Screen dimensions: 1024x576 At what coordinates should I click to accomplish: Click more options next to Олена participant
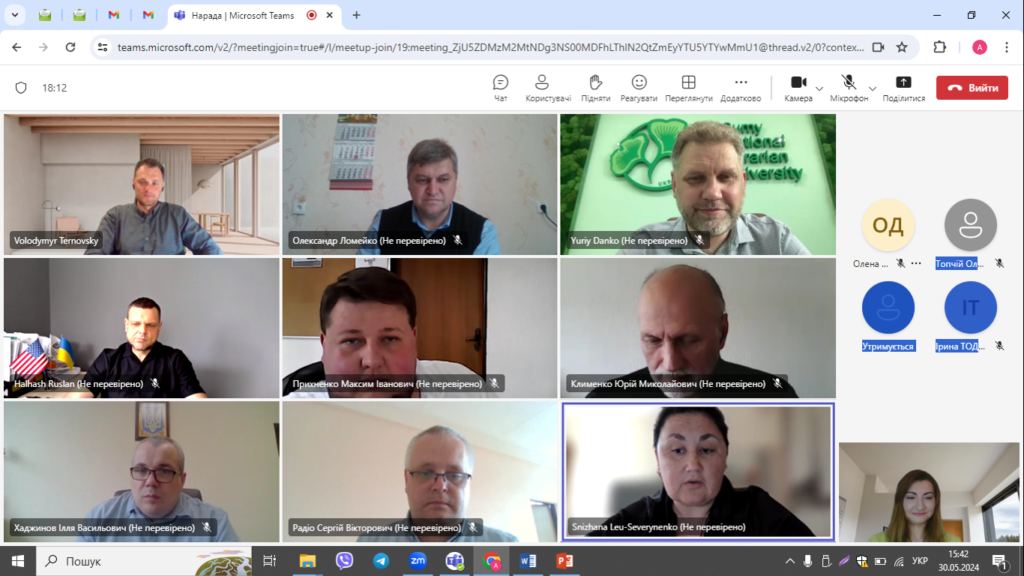coord(916,263)
